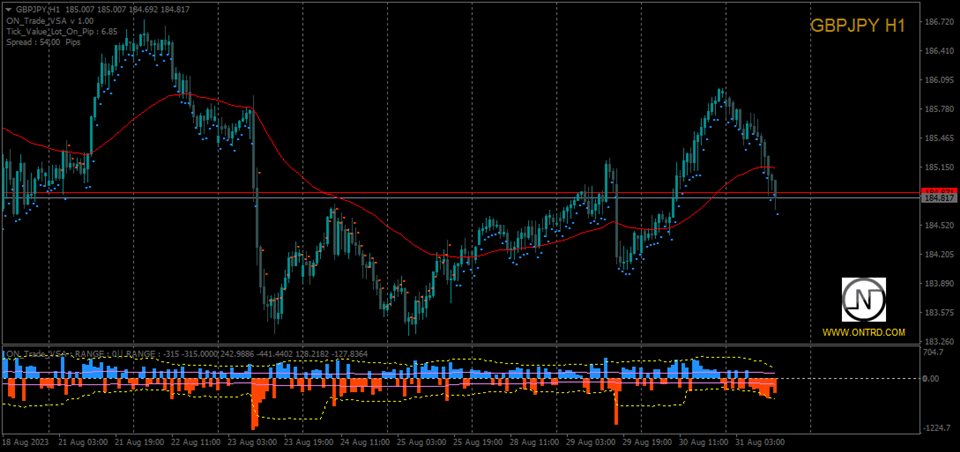The width and height of the screenshot is (960, 452).
Task: Click the 186.720 price axis label
Action: 939,22
